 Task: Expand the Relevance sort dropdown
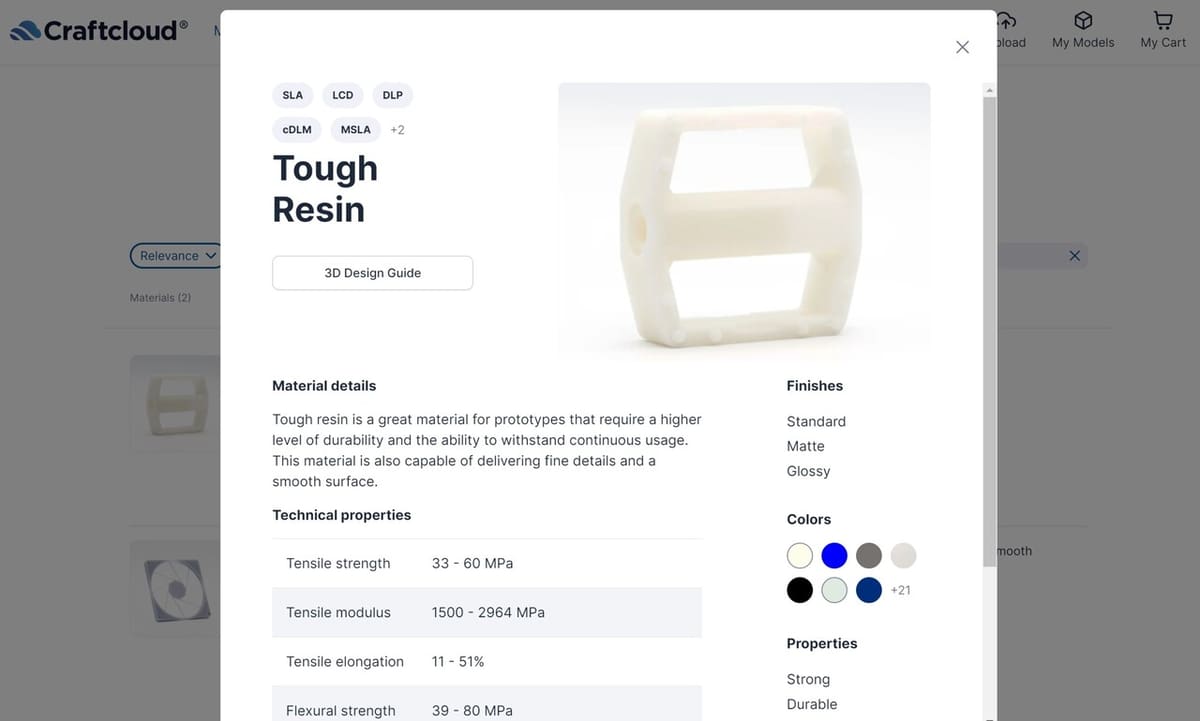click(178, 256)
